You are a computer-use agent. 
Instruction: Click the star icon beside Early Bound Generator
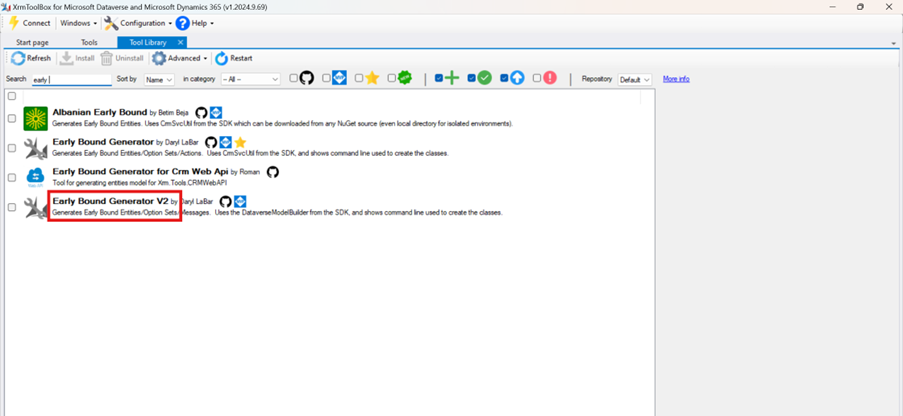tap(240, 143)
